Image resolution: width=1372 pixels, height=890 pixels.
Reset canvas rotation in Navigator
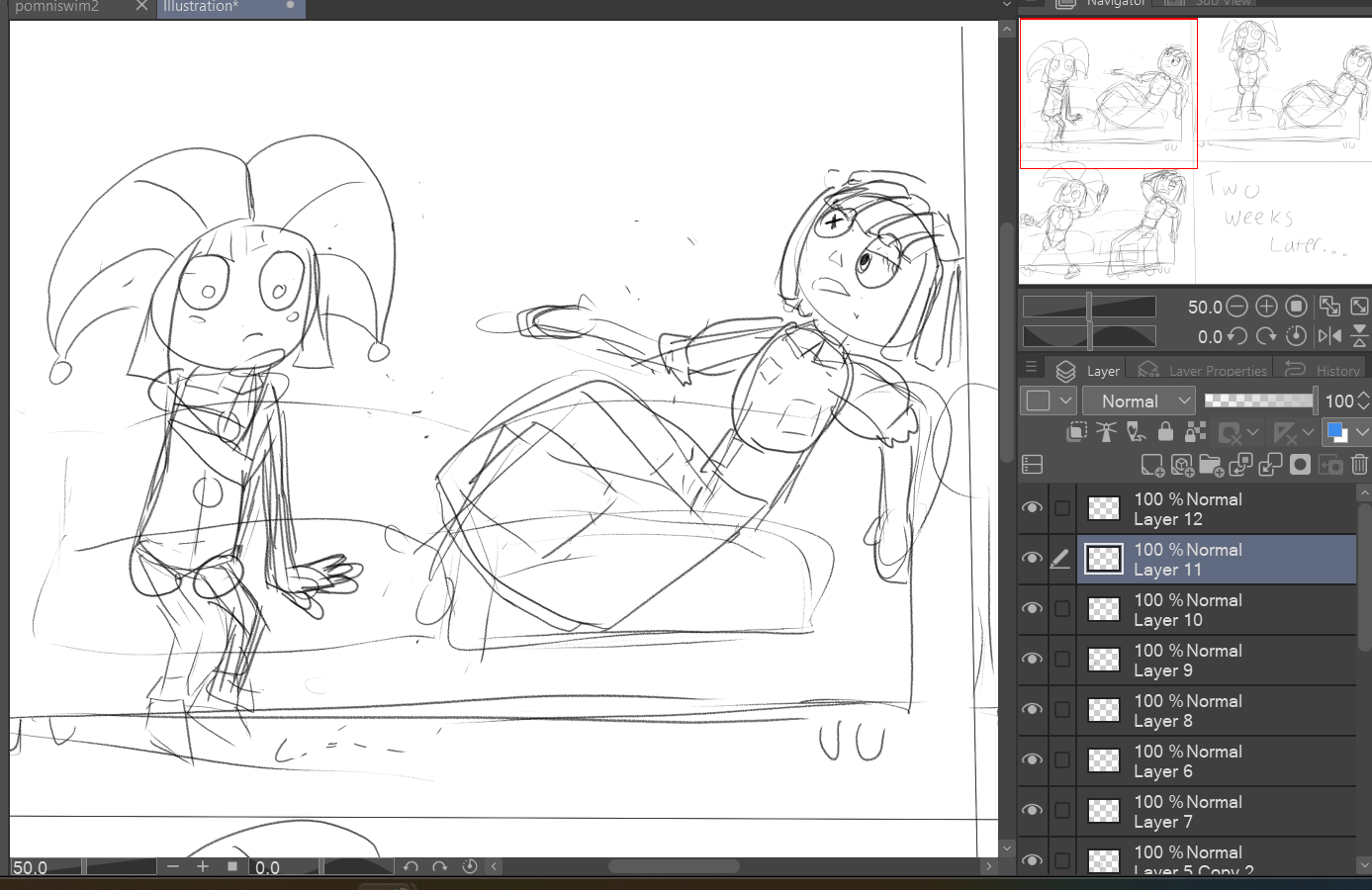[x=1297, y=336]
